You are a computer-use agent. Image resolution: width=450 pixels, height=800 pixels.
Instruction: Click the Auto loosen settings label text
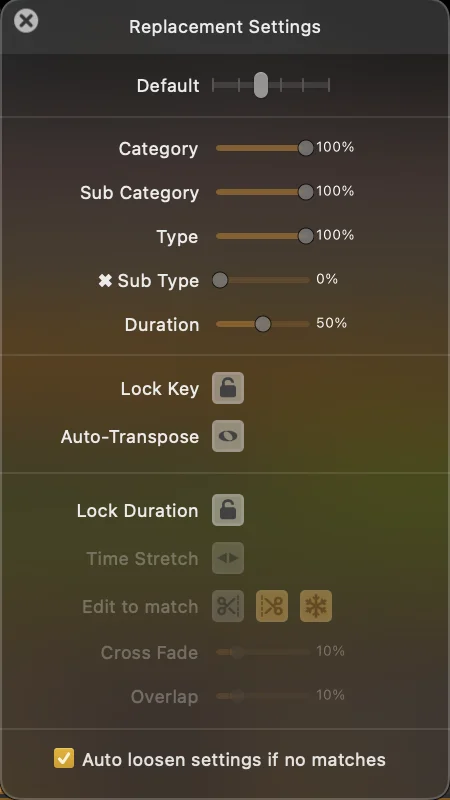click(x=234, y=760)
